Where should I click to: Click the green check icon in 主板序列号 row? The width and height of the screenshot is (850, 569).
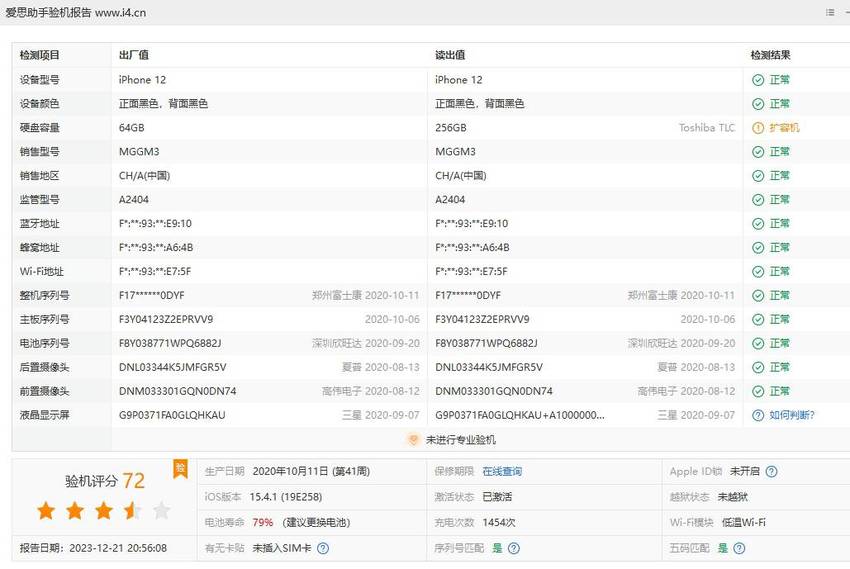coord(758,320)
